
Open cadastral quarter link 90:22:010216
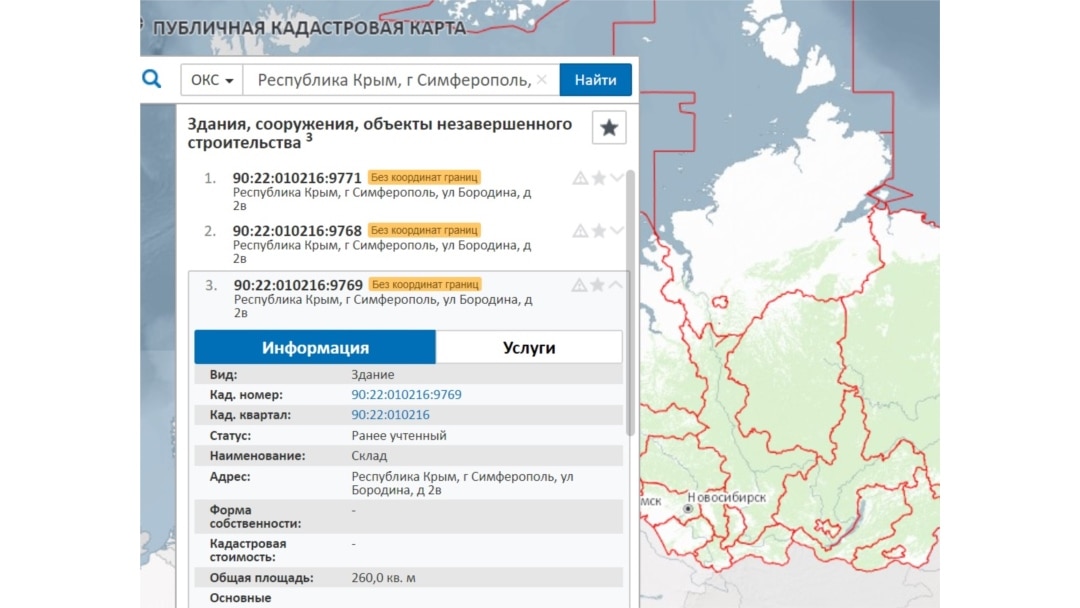390,415
